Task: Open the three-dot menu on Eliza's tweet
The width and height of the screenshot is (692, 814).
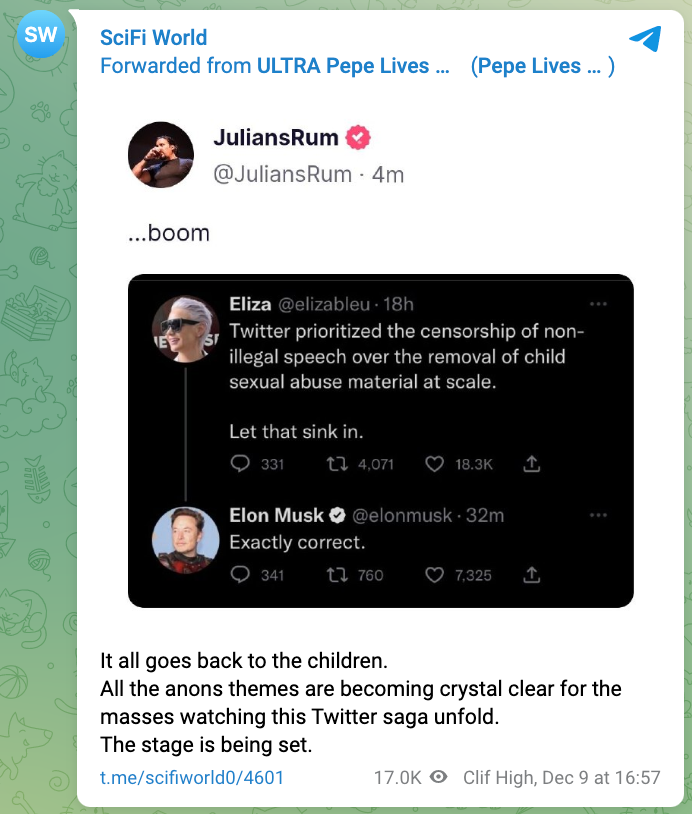Action: pos(598,304)
